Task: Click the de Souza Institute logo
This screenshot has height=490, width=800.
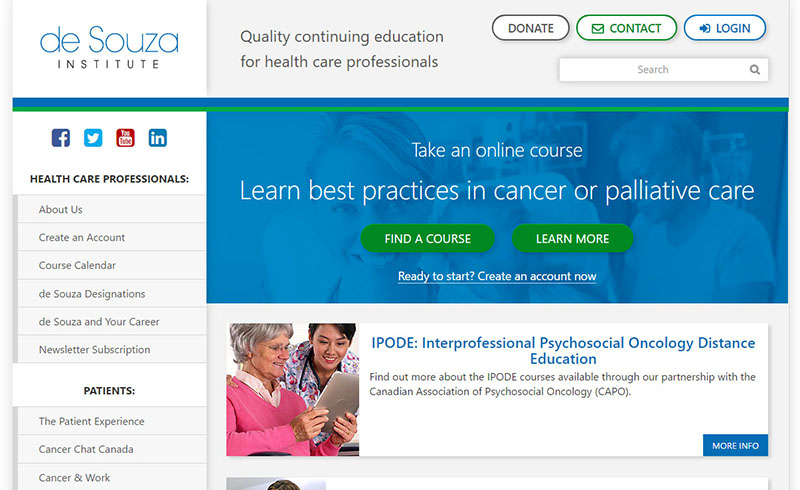Action: (109, 47)
